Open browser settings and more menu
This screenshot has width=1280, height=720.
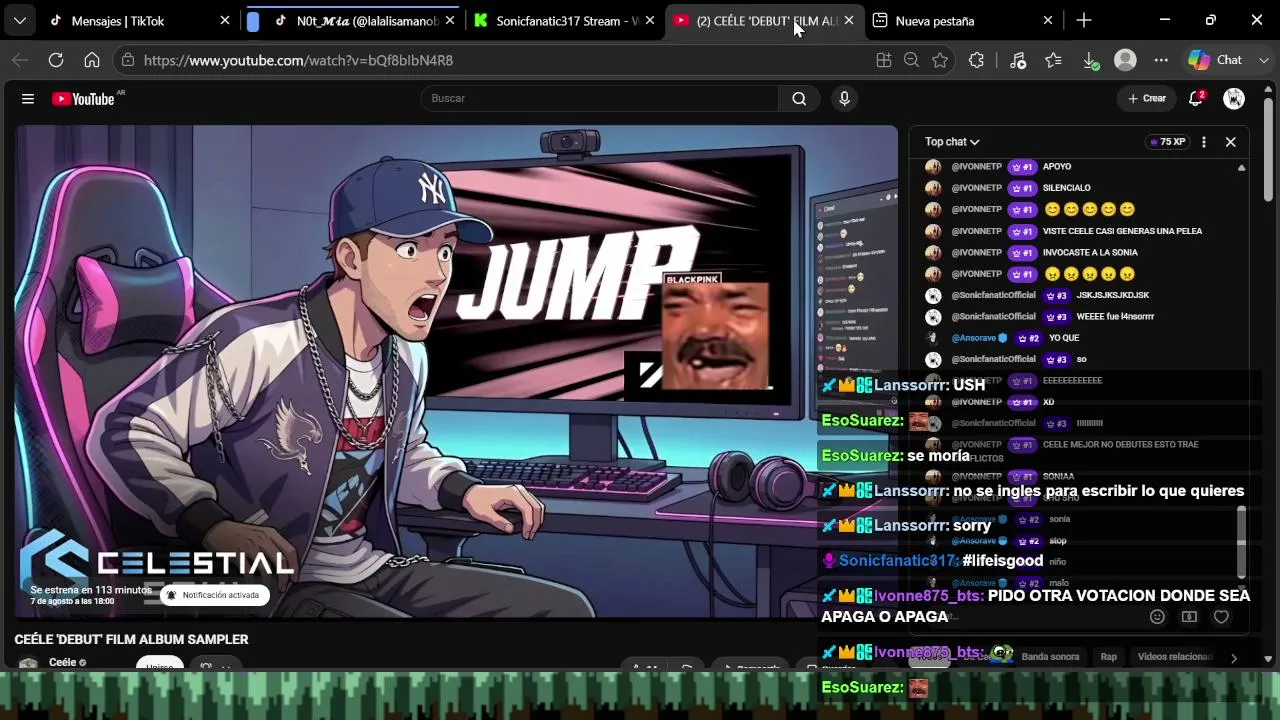tap(1161, 60)
